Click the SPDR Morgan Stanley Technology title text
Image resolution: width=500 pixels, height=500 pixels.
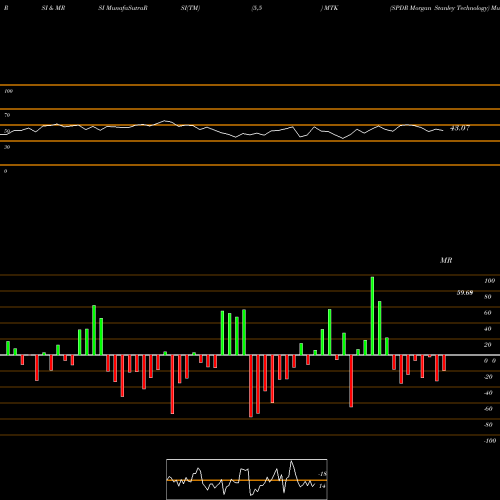coord(440,8)
